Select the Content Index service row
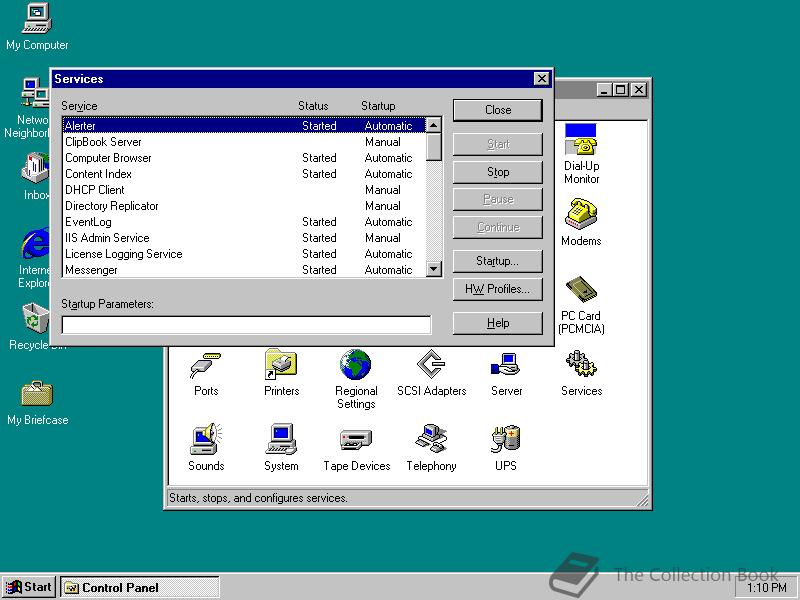The width and height of the screenshot is (800, 600). pyautogui.click(x=244, y=174)
